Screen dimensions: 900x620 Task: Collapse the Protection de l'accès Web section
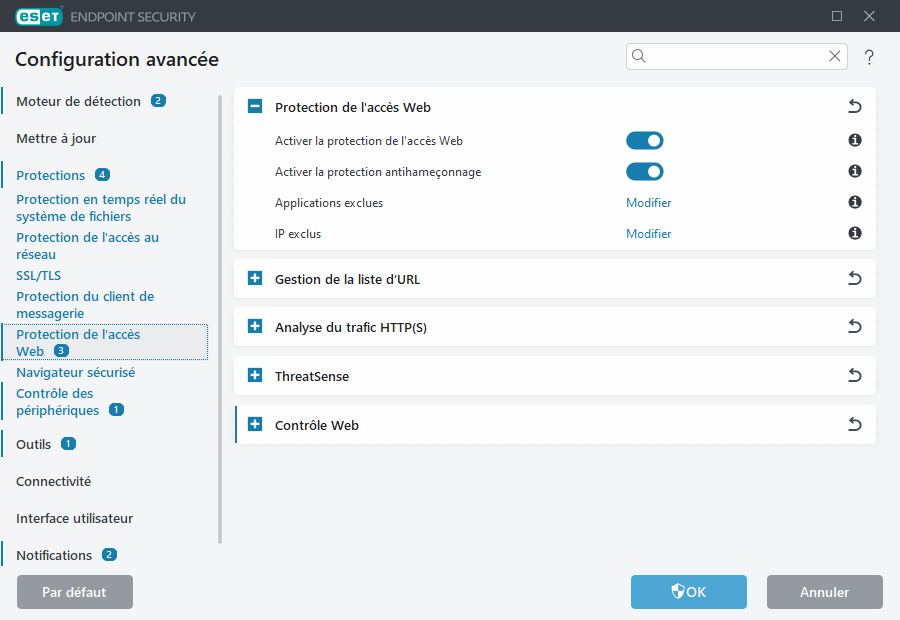pyautogui.click(x=254, y=106)
